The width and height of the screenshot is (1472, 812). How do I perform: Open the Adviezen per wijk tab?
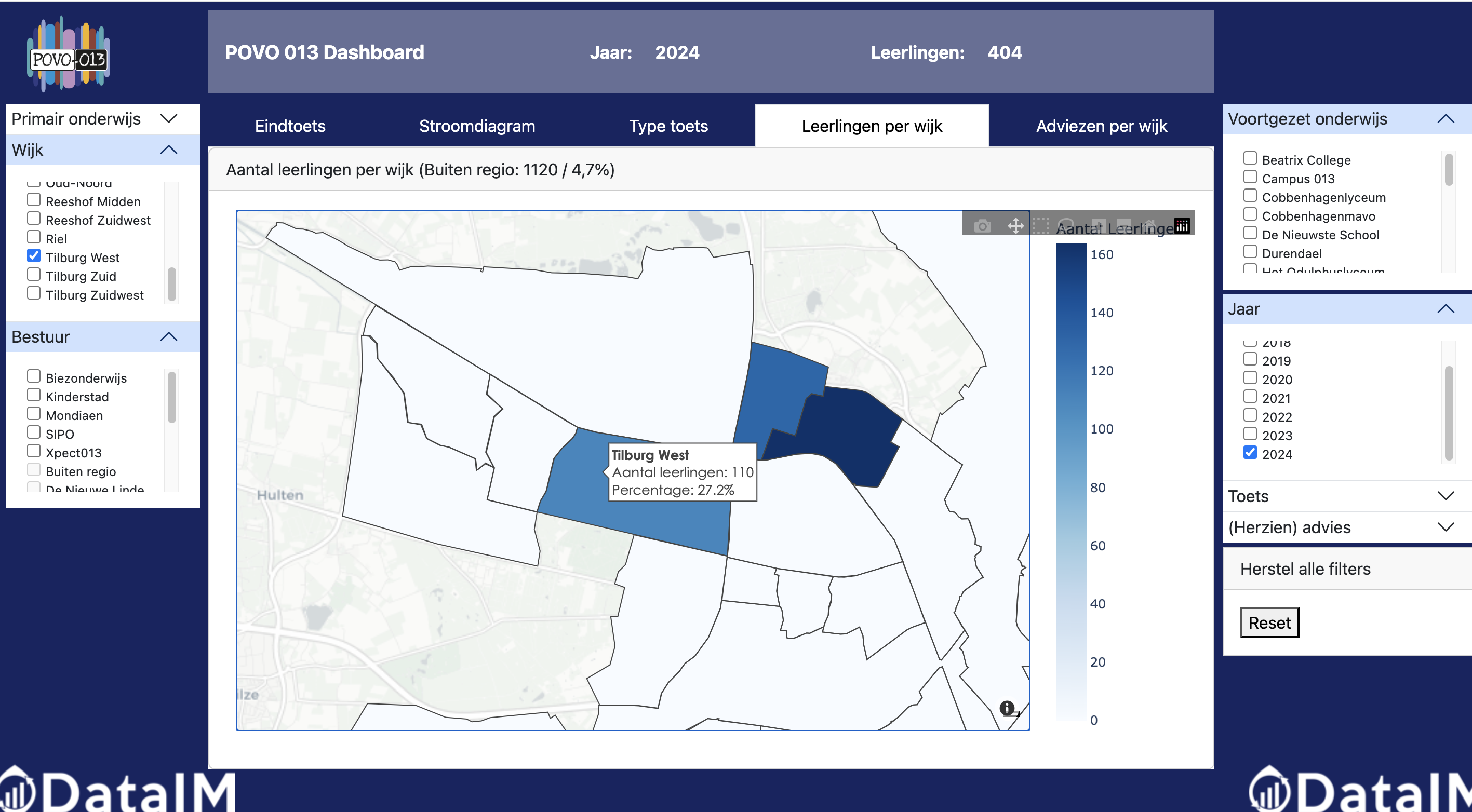[x=1101, y=126]
